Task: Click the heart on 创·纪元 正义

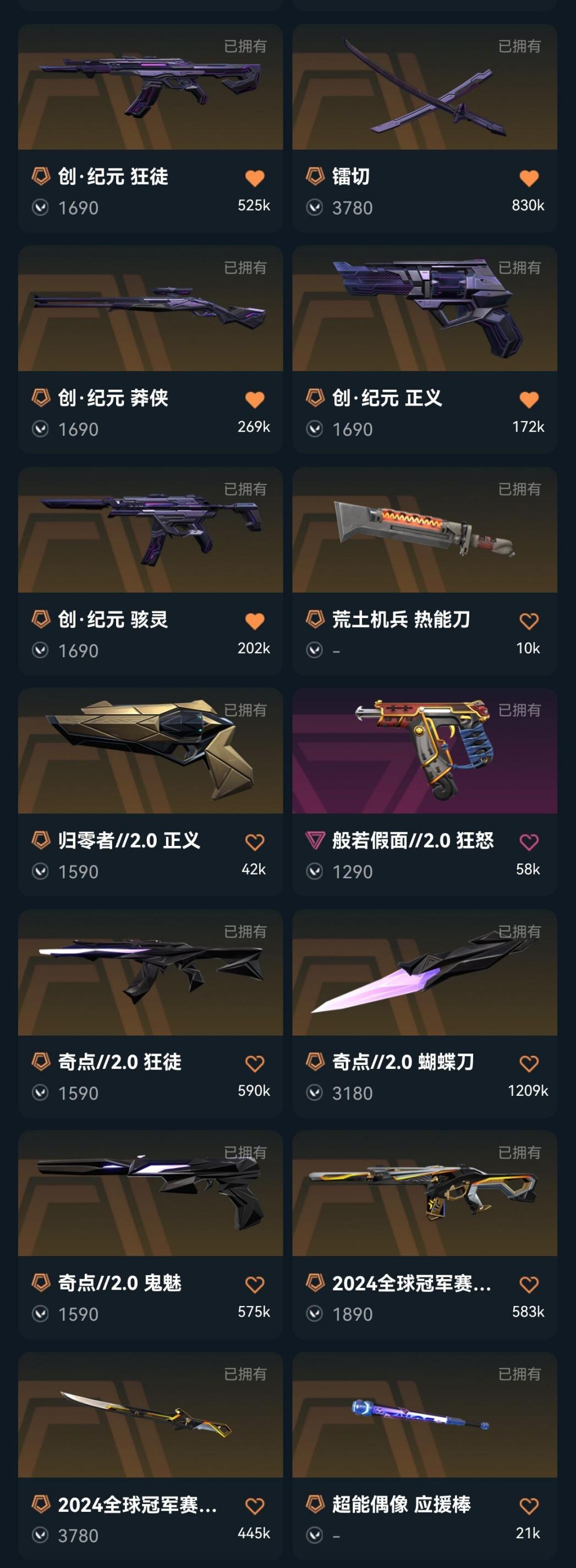Action: (x=529, y=400)
